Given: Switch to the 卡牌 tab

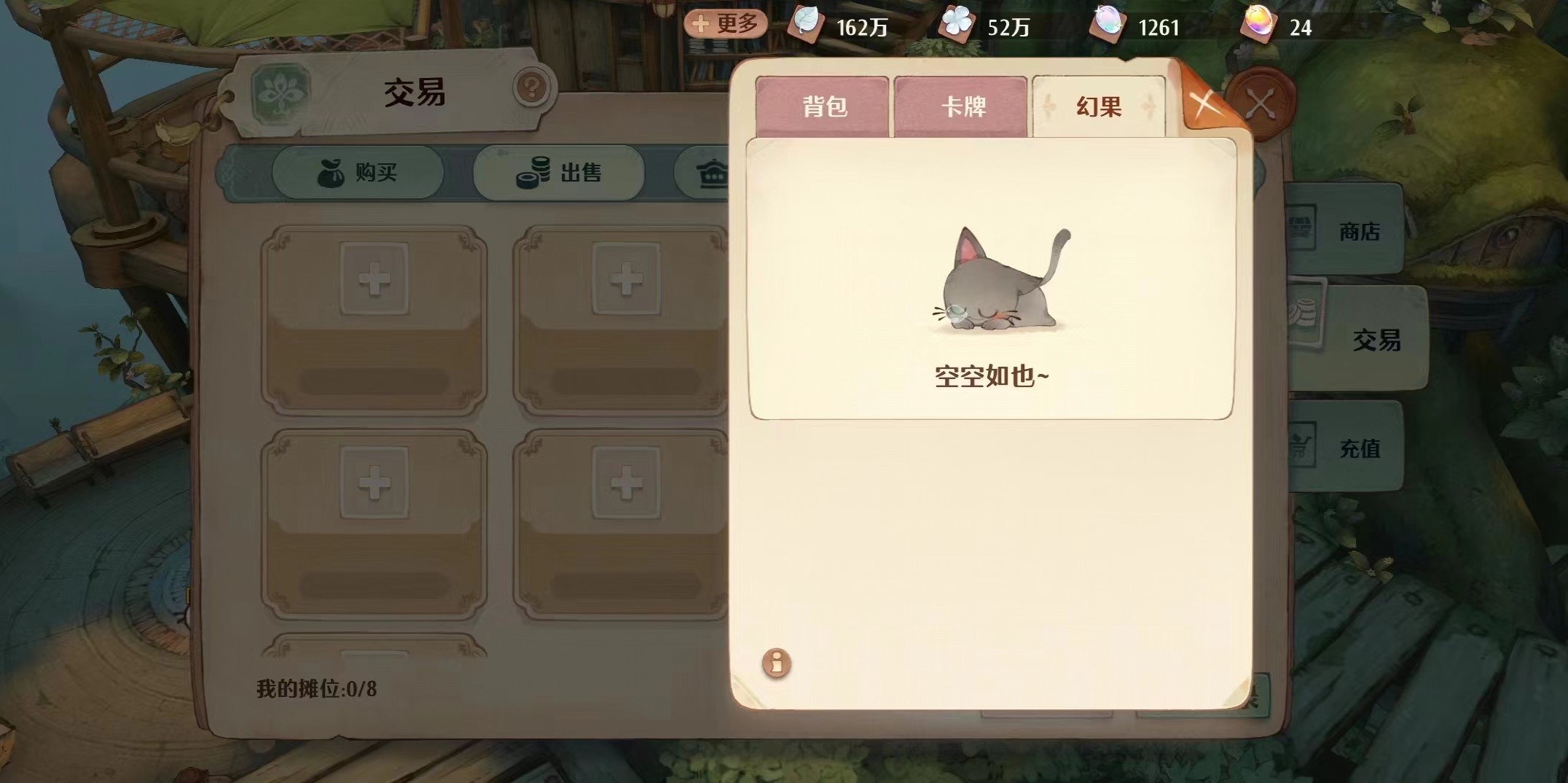Looking at the screenshot, I should [962, 107].
